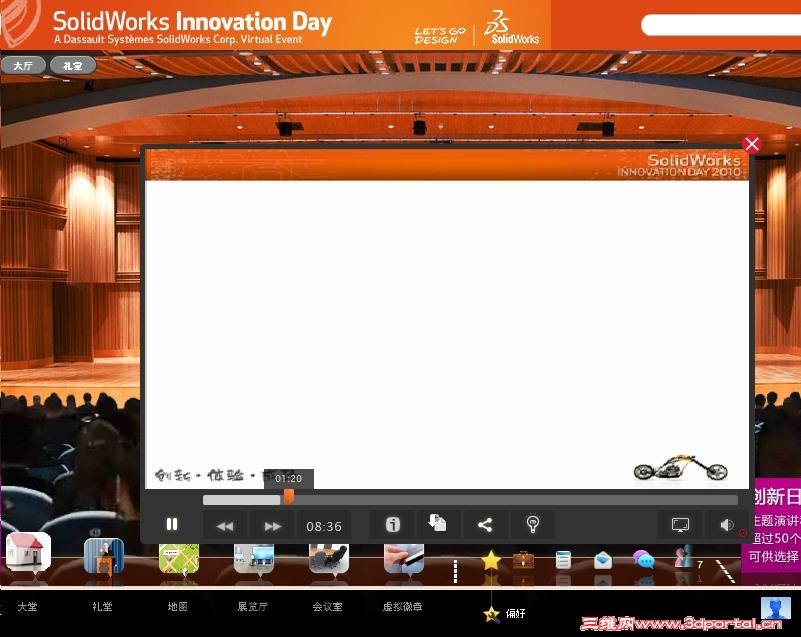
Task: Click the share icon in player
Action: tap(484, 525)
